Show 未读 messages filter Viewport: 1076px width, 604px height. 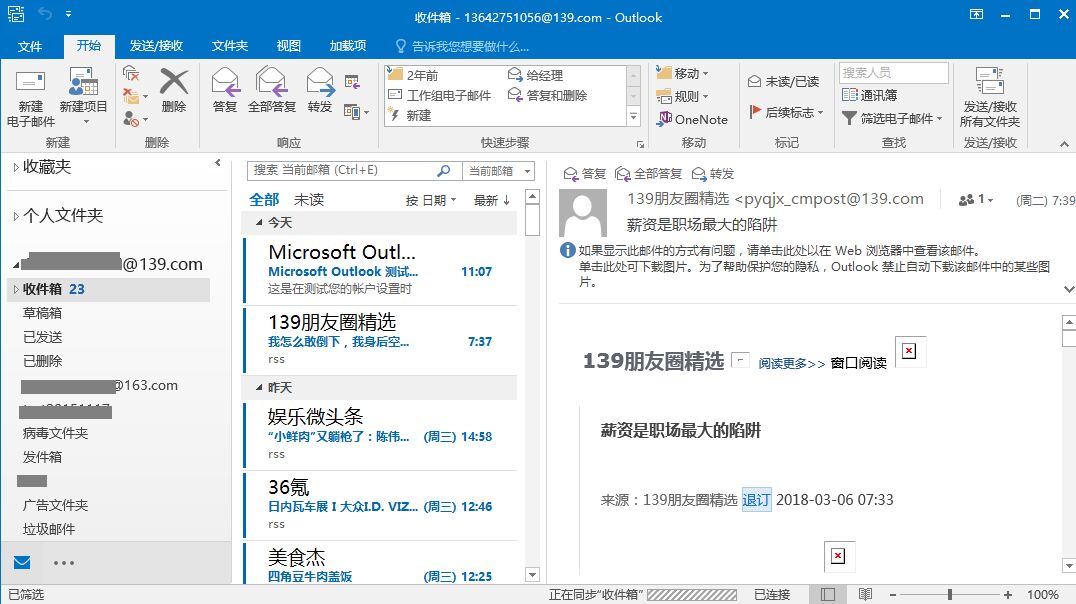tap(309, 200)
